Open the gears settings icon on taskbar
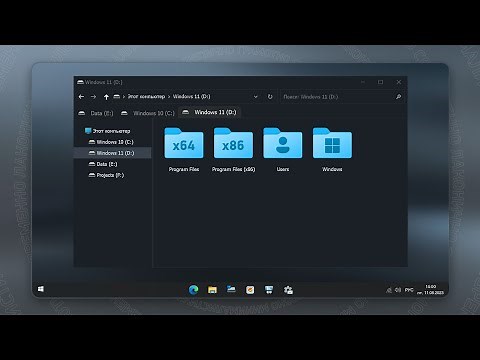Image resolution: width=480 pixels, height=360 pixels. tap(288, 290)
